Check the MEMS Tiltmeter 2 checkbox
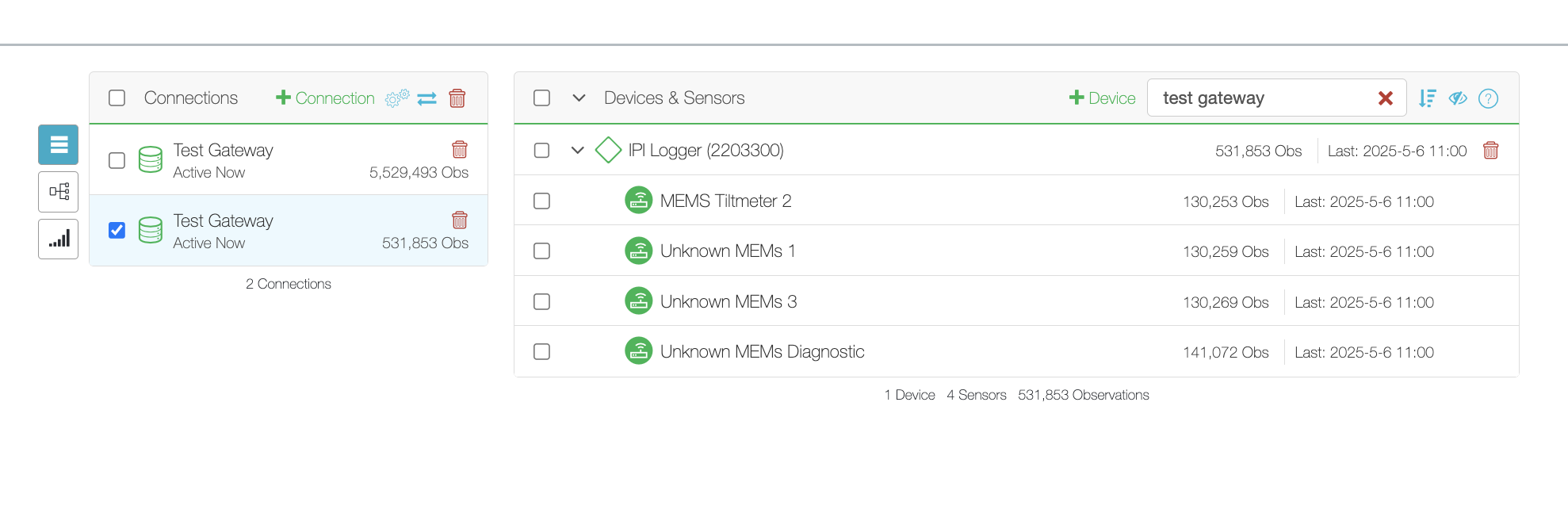 pyautogui.click(x=542, y=201)
